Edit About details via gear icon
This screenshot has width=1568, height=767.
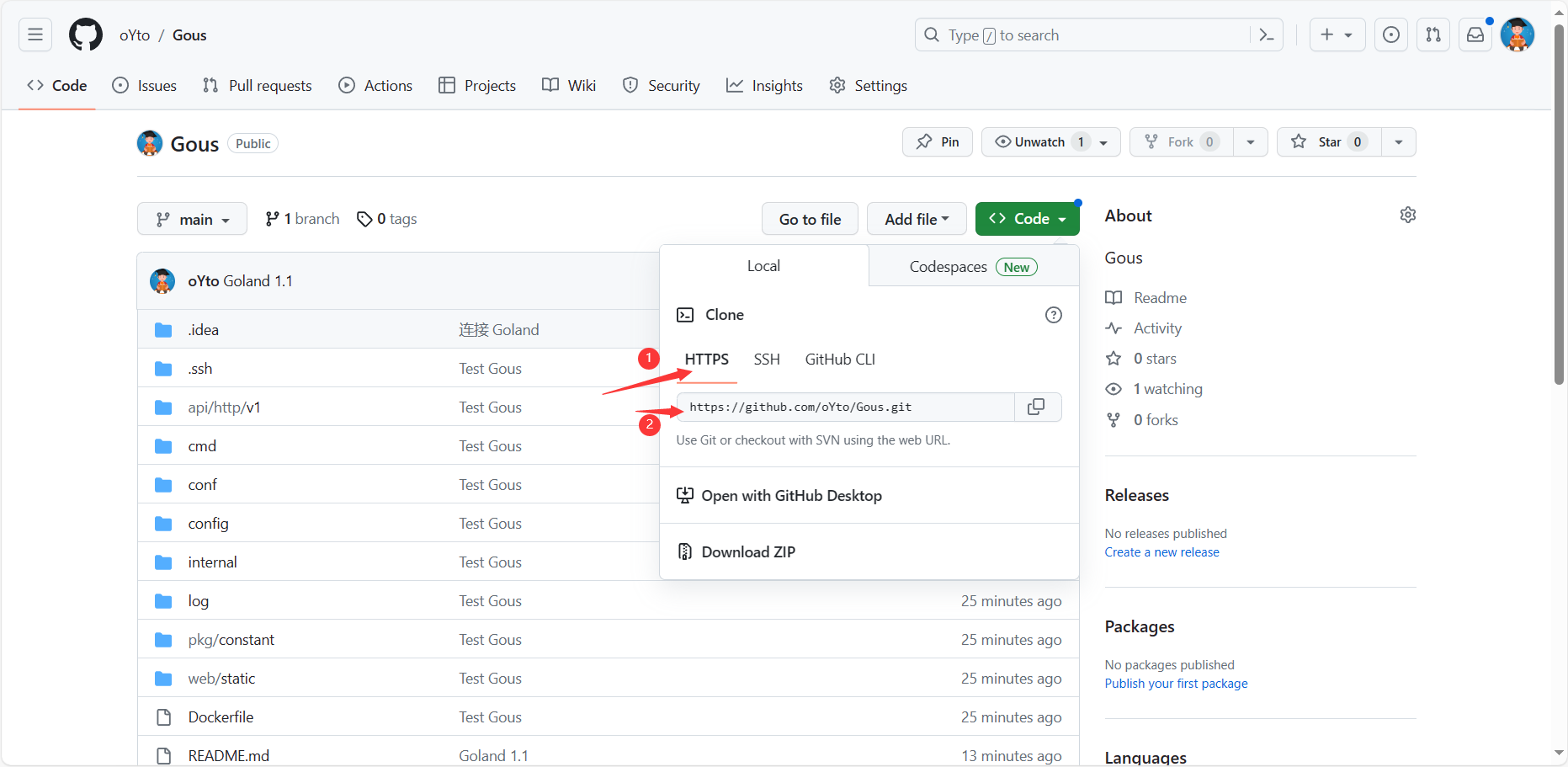click(x=1407, y=215)
